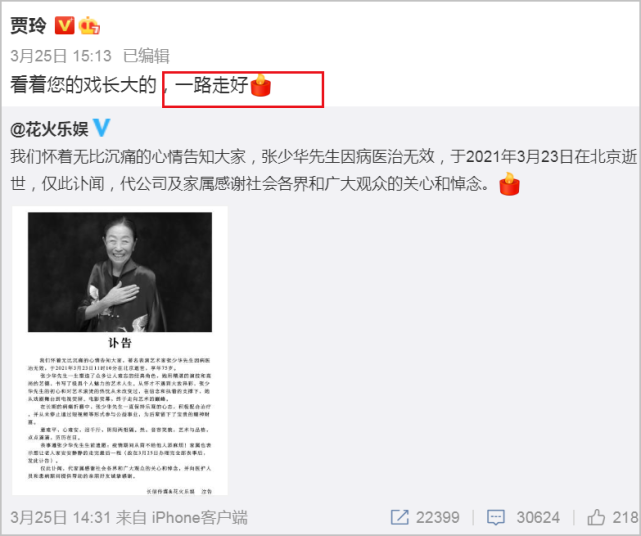The width and height of the screenshot is (641, 536).
Task: Click the like count number
Action: (x=625, y=518)
